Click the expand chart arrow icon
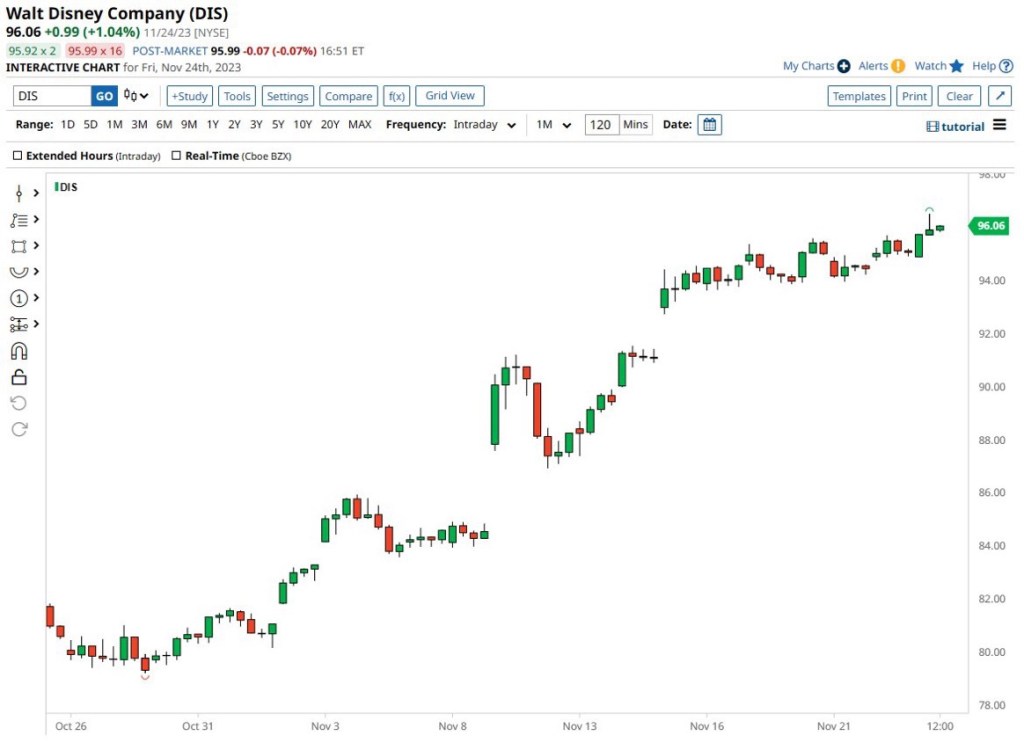 [999, 96]
